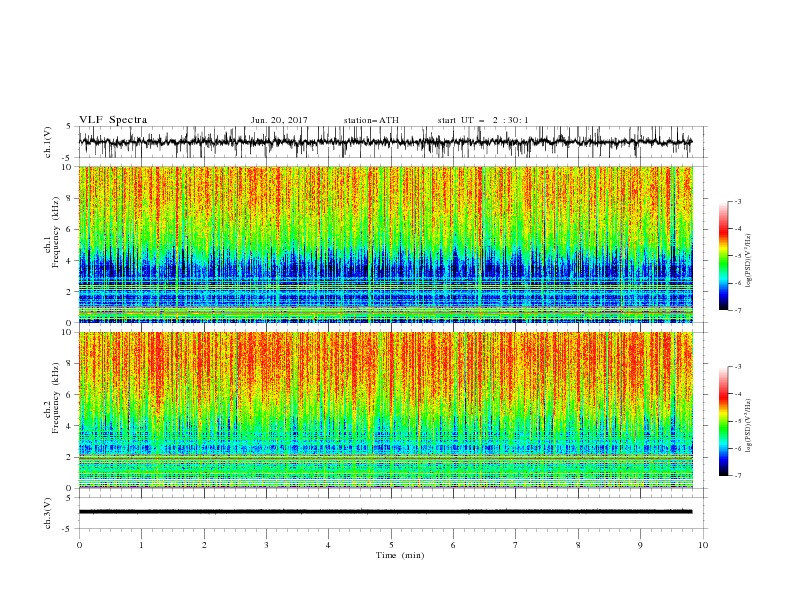Click the ch.2 color bar "log(PSD)(V²/Hz)" label
This screenshot has height=612, width=792.
[x=748, y=426]
